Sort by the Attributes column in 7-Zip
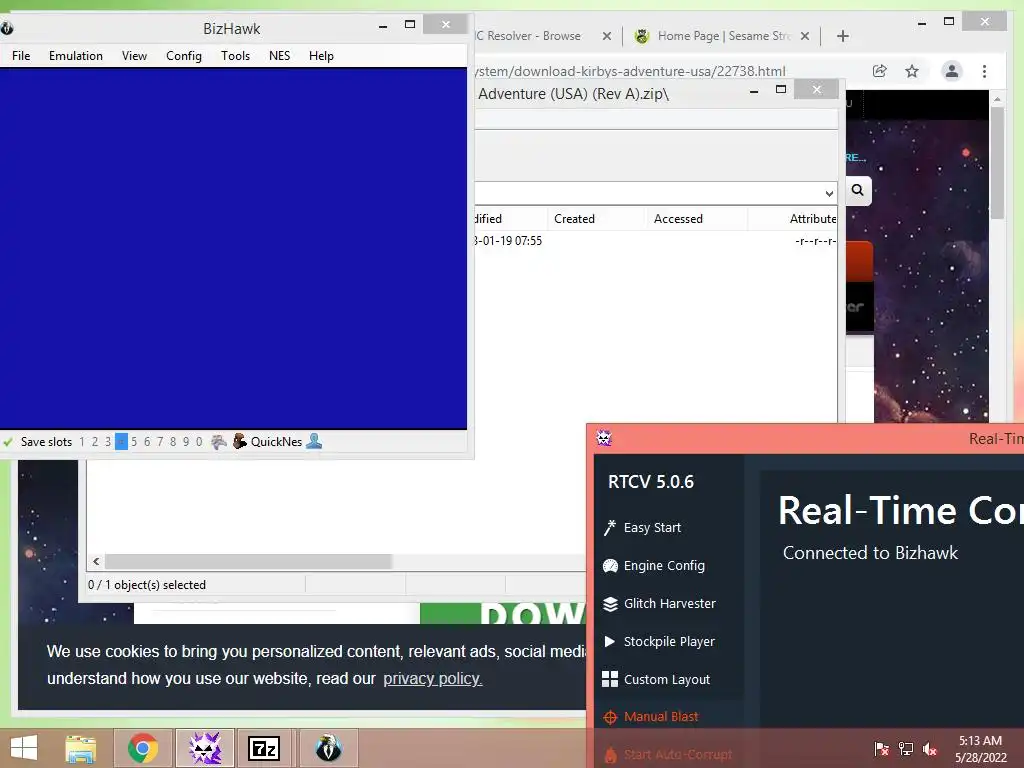1024x768 pixels. click(x=793, y=219)
